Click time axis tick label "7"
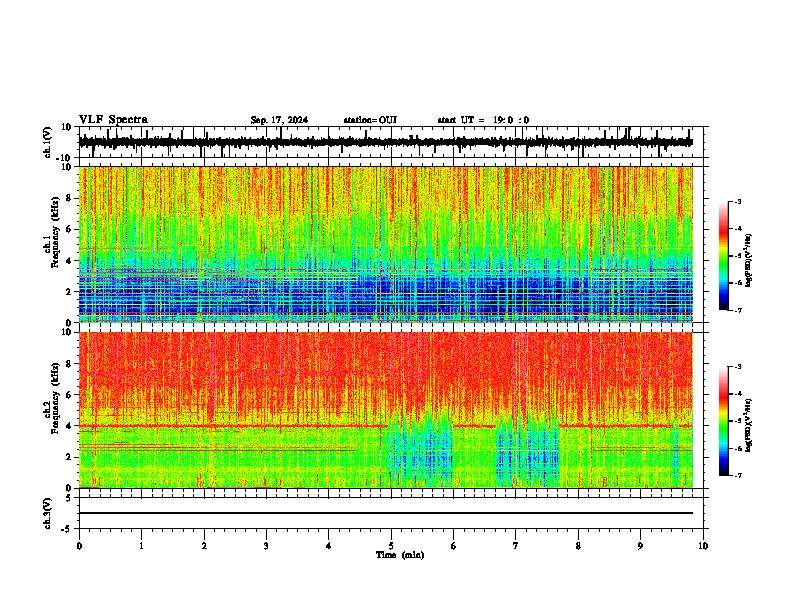Screen dimensions: 792x612 coord(516,546)
